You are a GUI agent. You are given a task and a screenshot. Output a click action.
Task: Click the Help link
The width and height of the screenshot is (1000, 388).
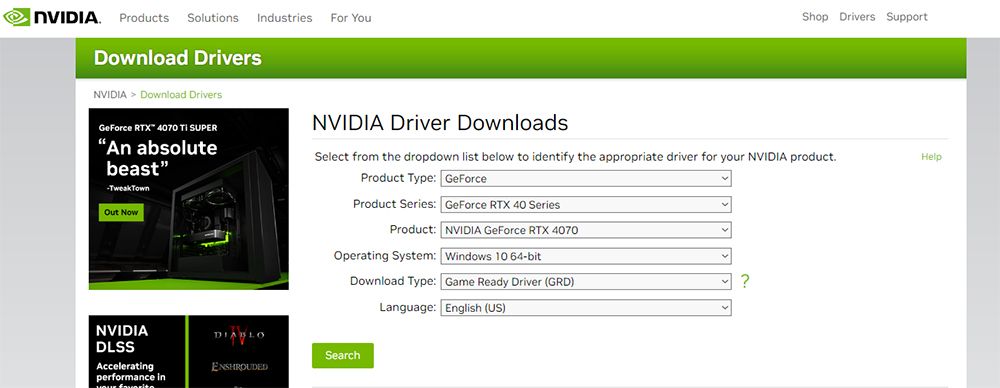pos(931,157)
